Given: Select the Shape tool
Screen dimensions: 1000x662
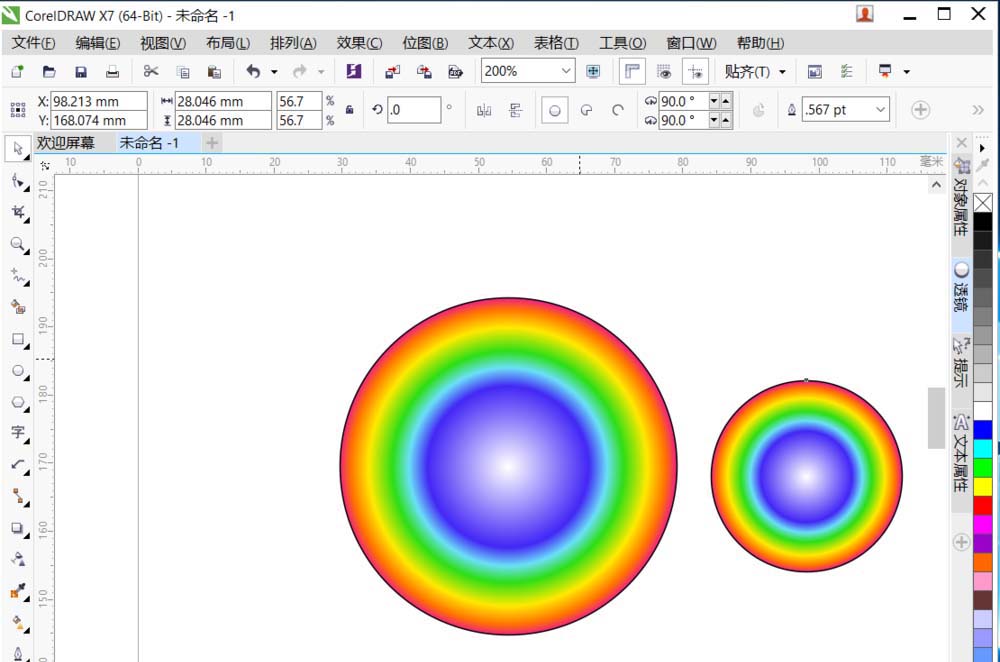Looking at the screenshot, I should (17, 181).
